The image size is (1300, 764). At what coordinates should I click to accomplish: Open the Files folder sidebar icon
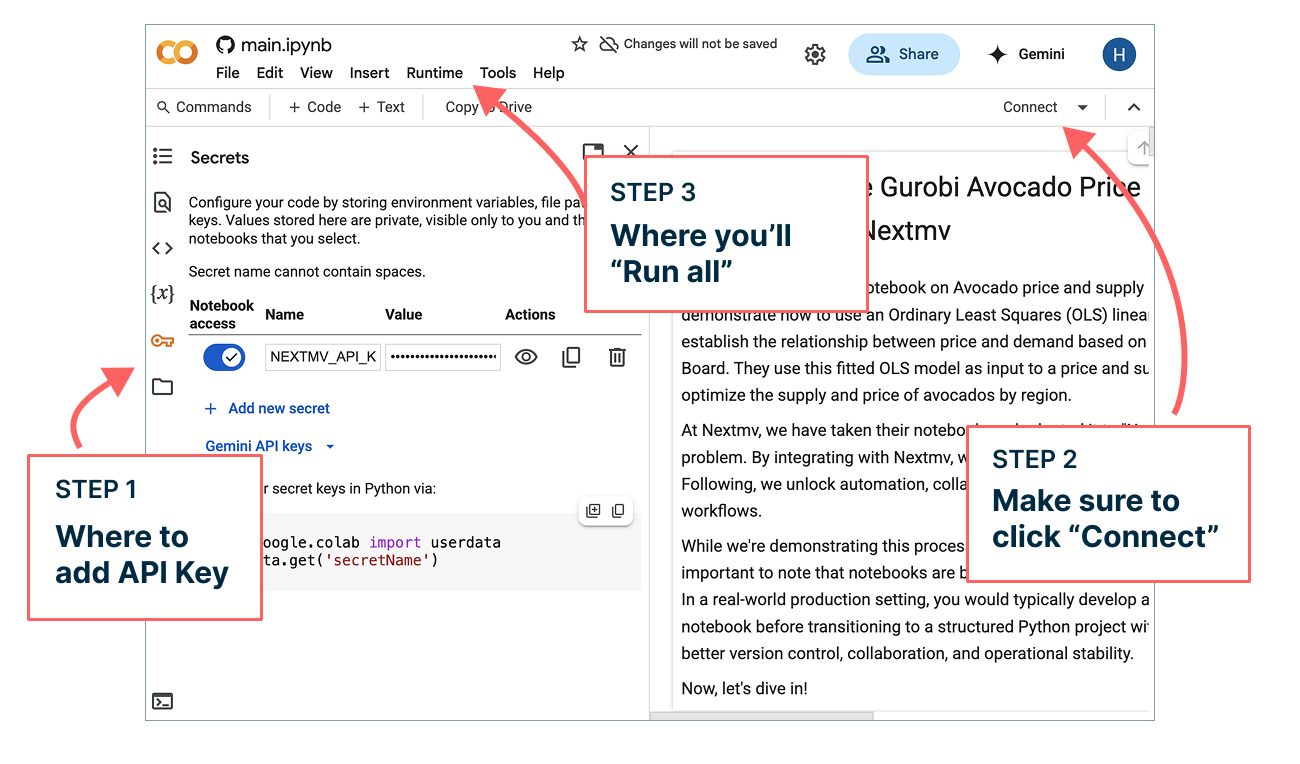click(162, 387)
